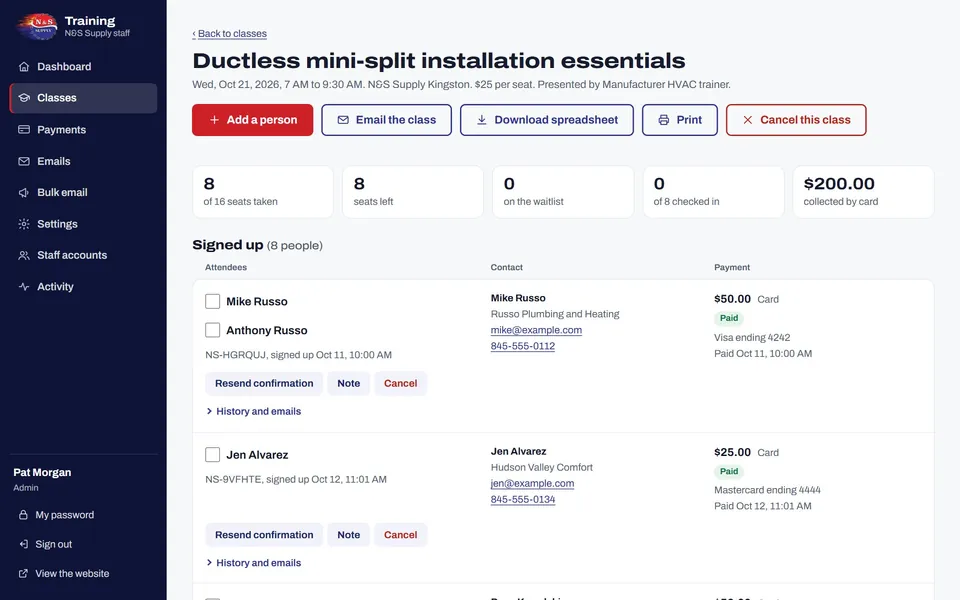
Task: Open Staff accounts in the sidebar
Action: coord(83,255)
